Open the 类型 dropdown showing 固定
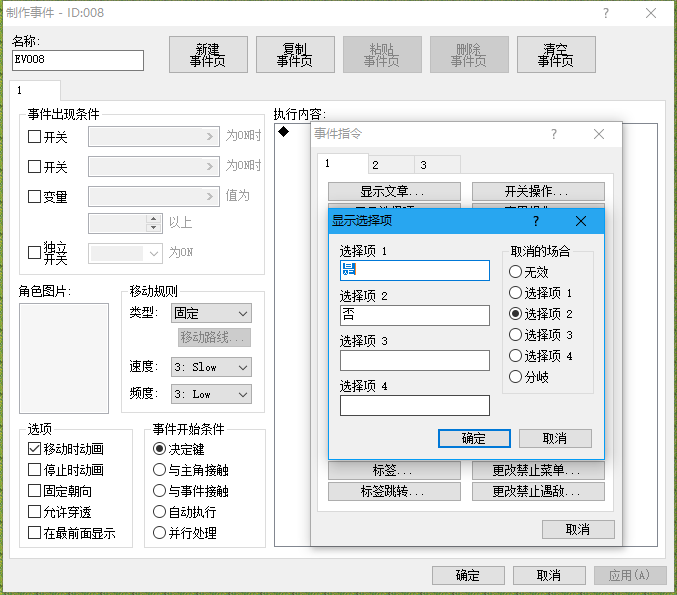Image resolution: width=677 pixels, height=595 pixels. coord(211,313)
